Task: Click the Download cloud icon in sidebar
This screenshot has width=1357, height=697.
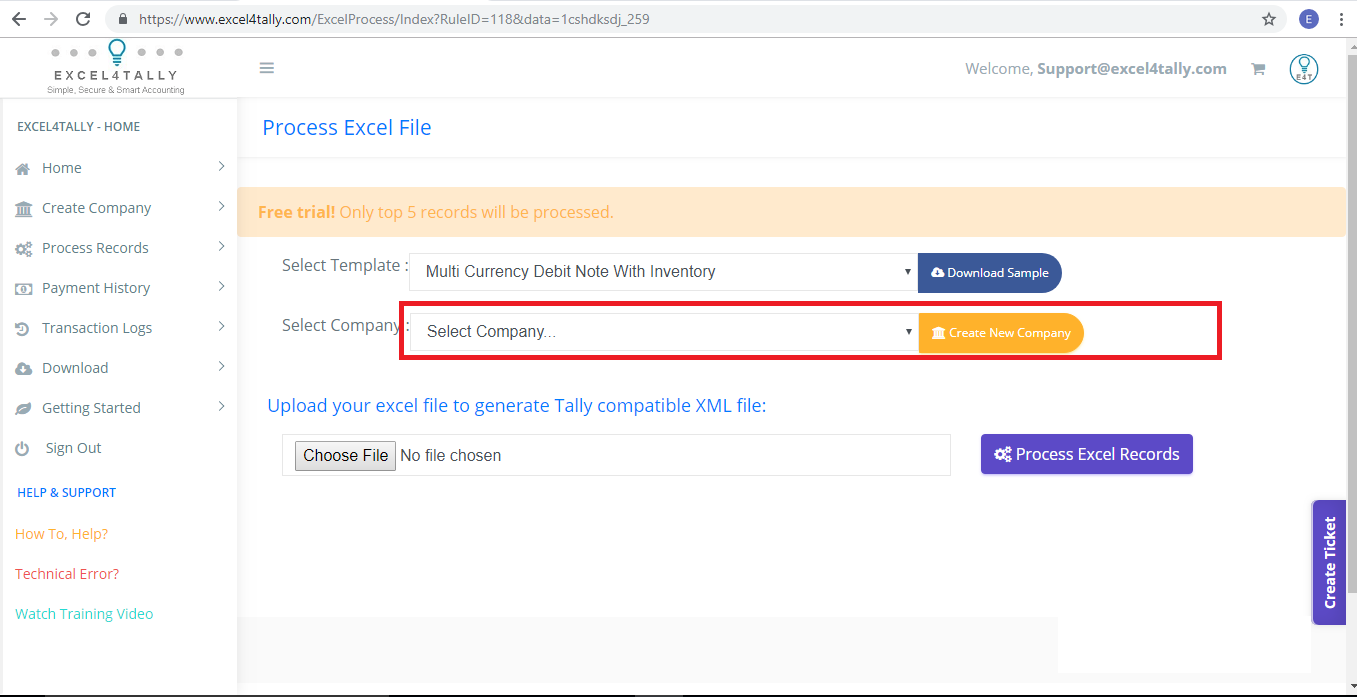Action: (23, 369)
